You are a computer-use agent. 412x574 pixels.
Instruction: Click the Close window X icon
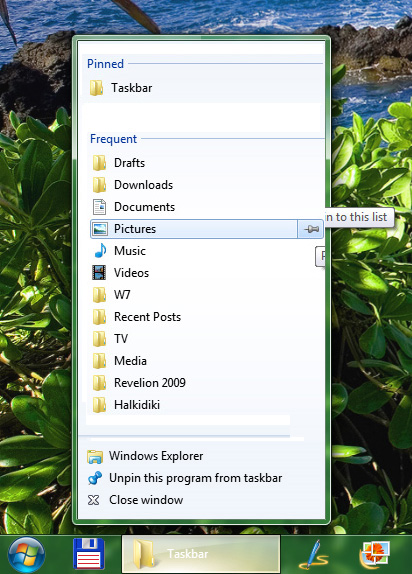94,500
